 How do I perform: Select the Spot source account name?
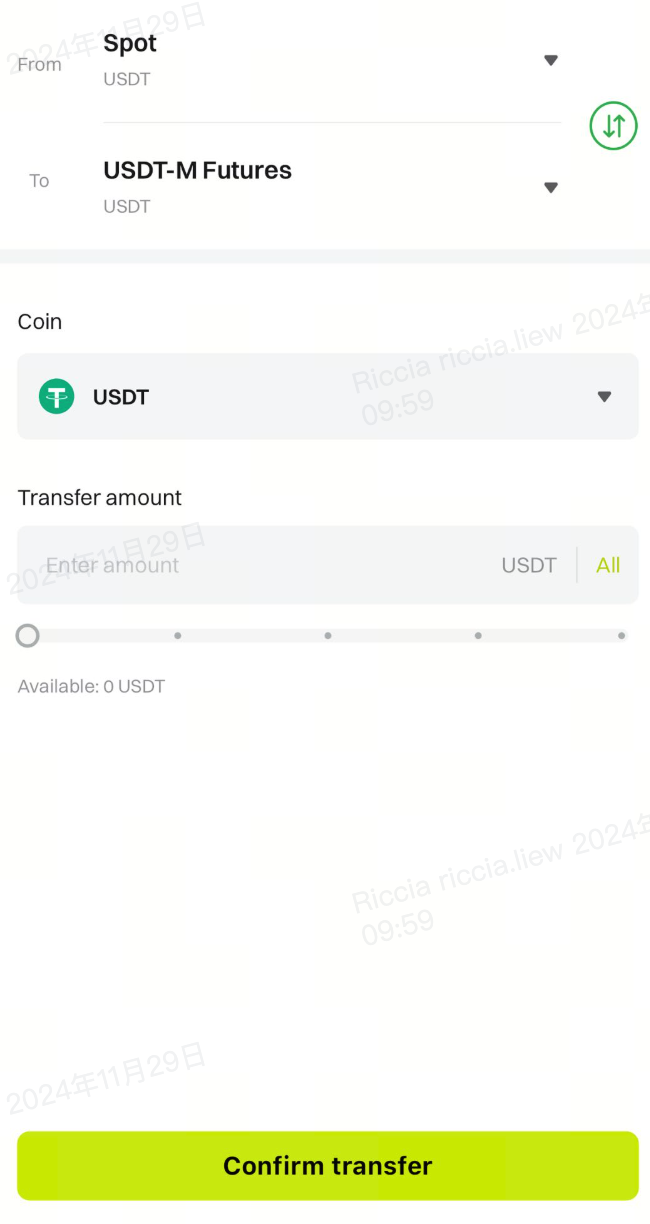[130, 44]
